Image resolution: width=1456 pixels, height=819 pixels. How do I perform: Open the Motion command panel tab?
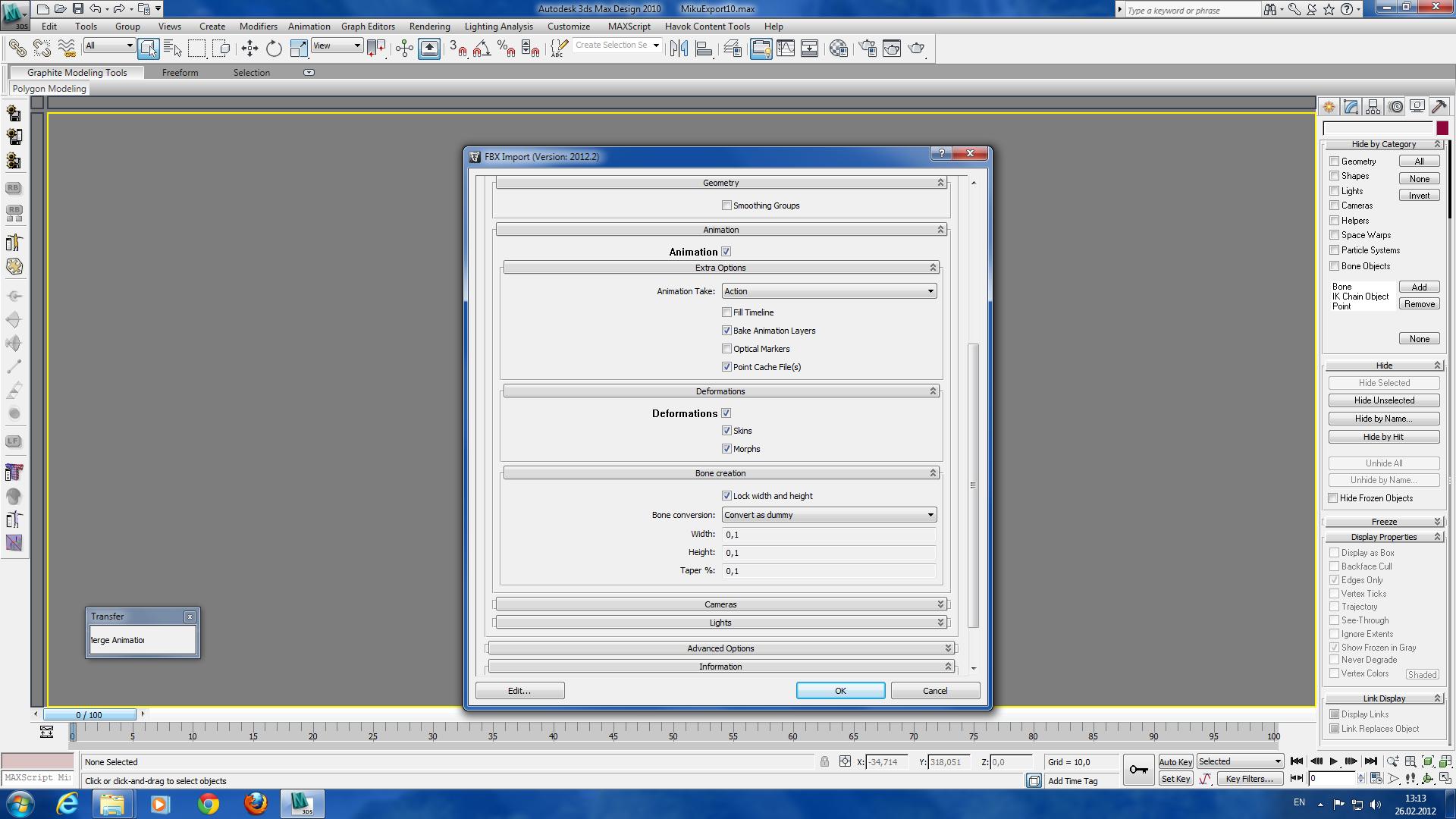[1395, 107]
